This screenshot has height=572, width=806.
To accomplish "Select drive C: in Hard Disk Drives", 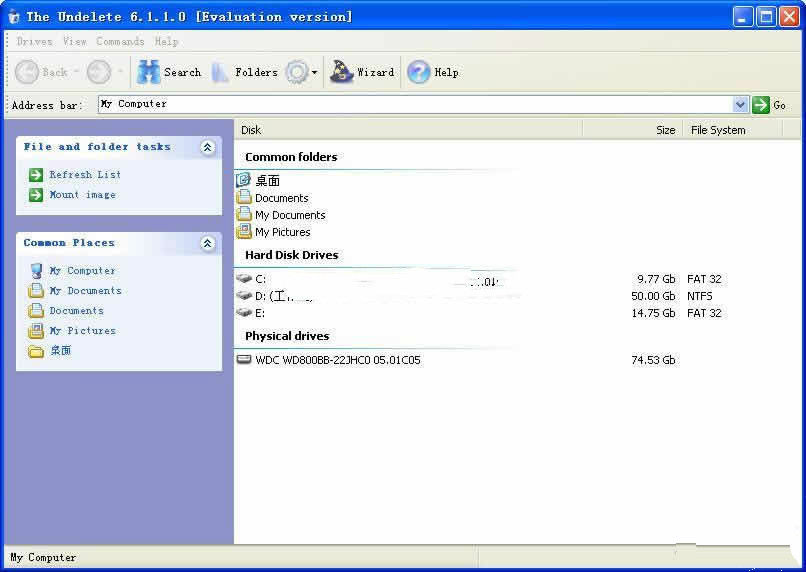I will (x=260, y=279).
